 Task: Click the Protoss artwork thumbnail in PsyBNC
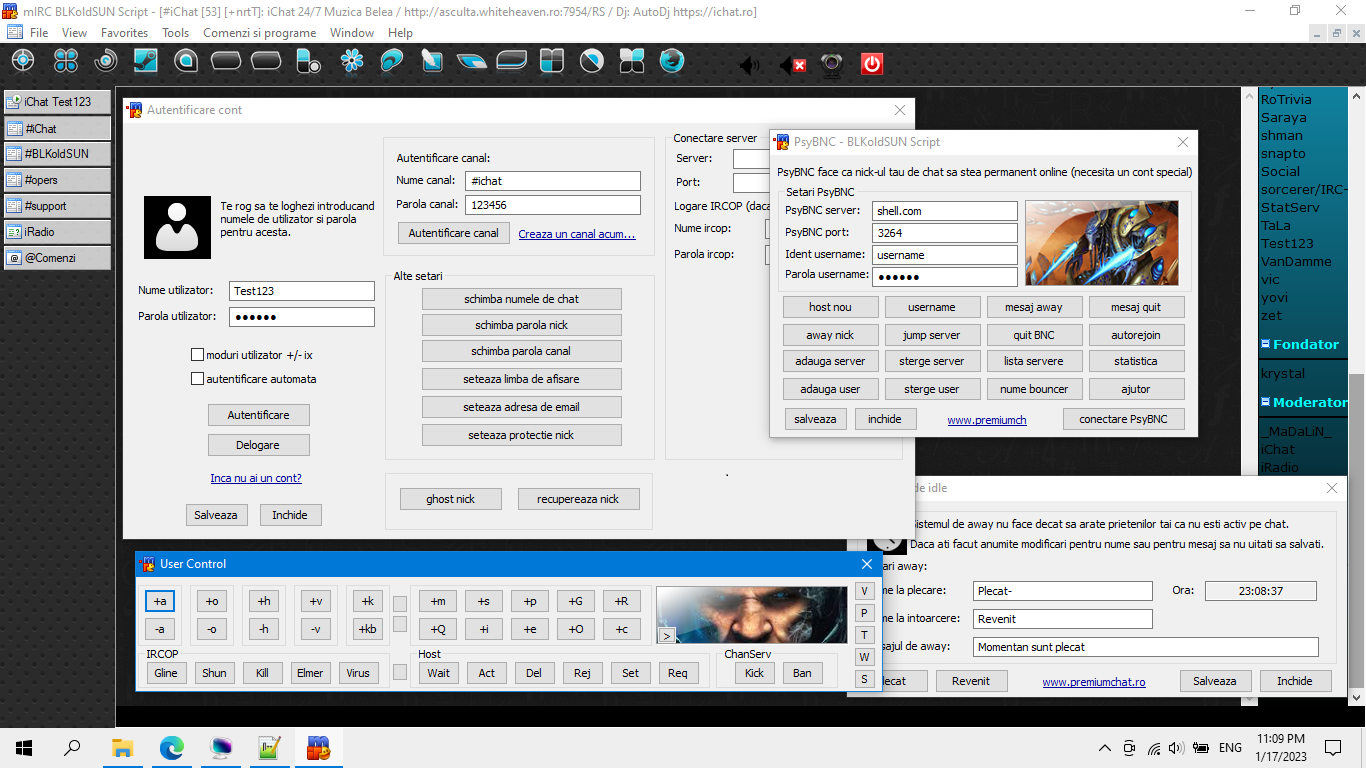1102,243
